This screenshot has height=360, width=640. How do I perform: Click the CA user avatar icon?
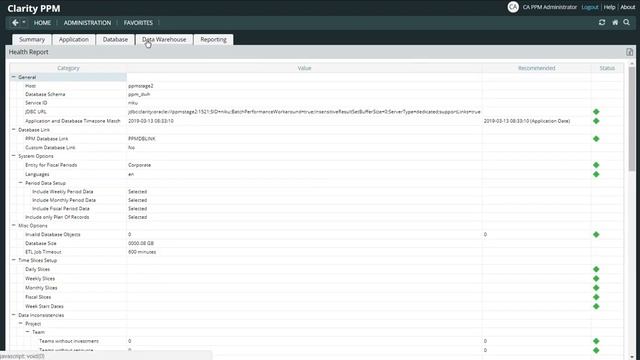(513, 7)
